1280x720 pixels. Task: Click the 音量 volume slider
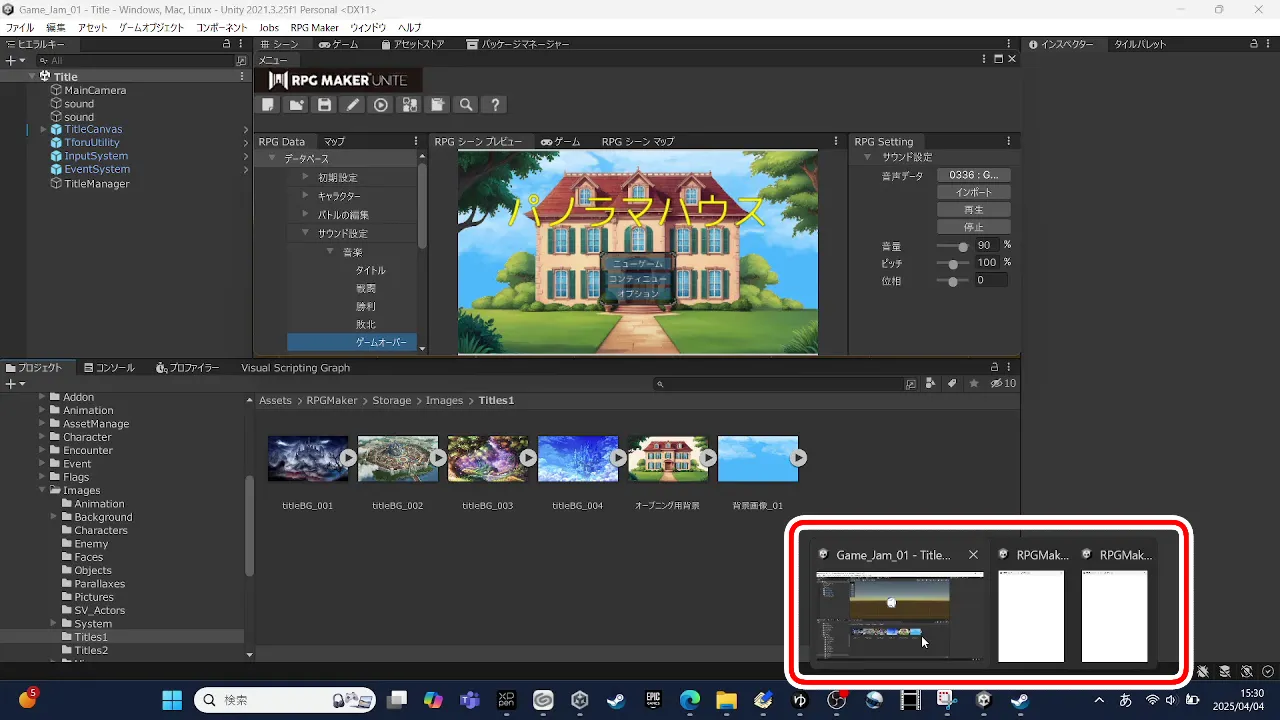coord(953,246)
